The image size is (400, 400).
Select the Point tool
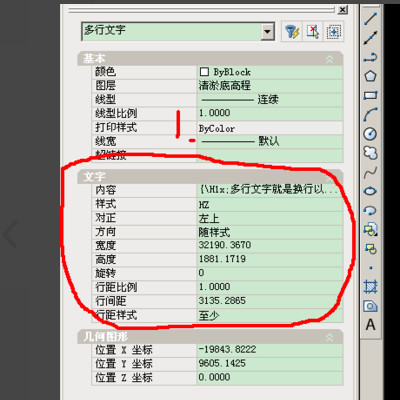pos(370,268)
